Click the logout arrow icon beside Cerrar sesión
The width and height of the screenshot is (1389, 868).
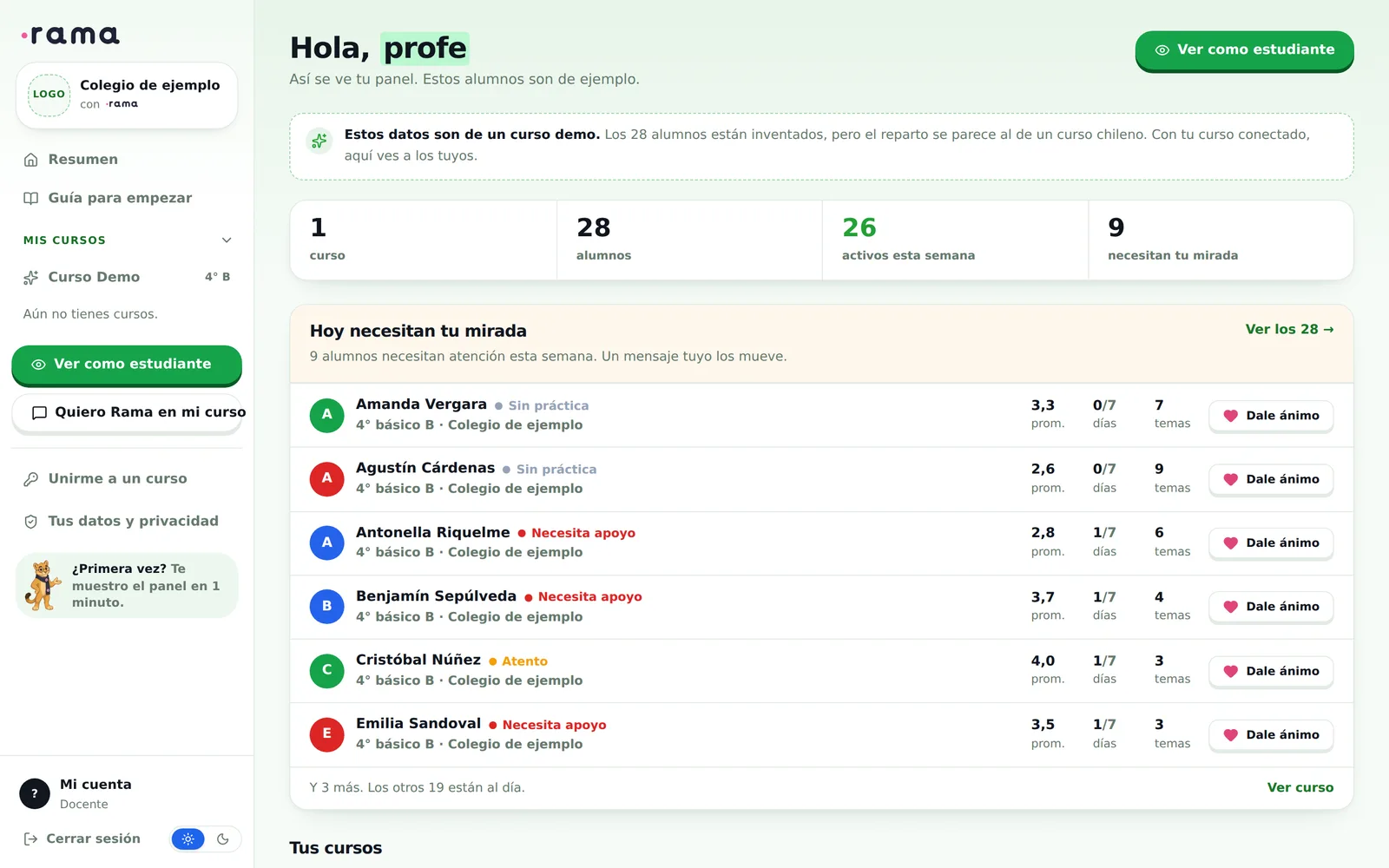pos(30,838)
